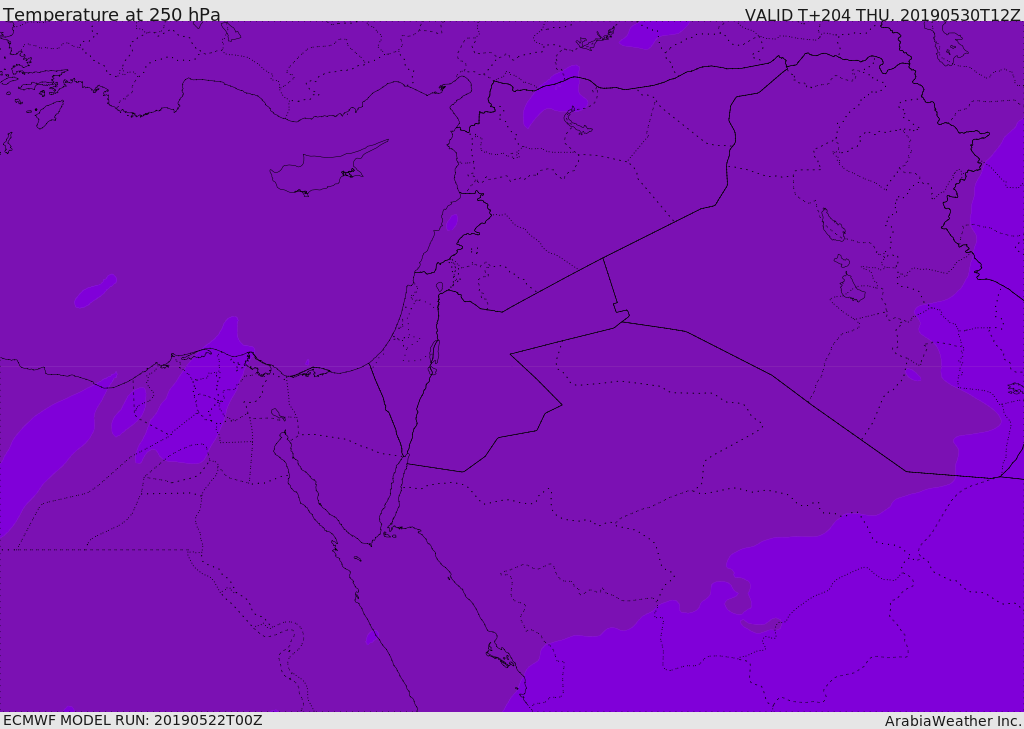Click the 'ArabiaWeather Inc' credit text
Screen dimensions: 1024x729
953,721
